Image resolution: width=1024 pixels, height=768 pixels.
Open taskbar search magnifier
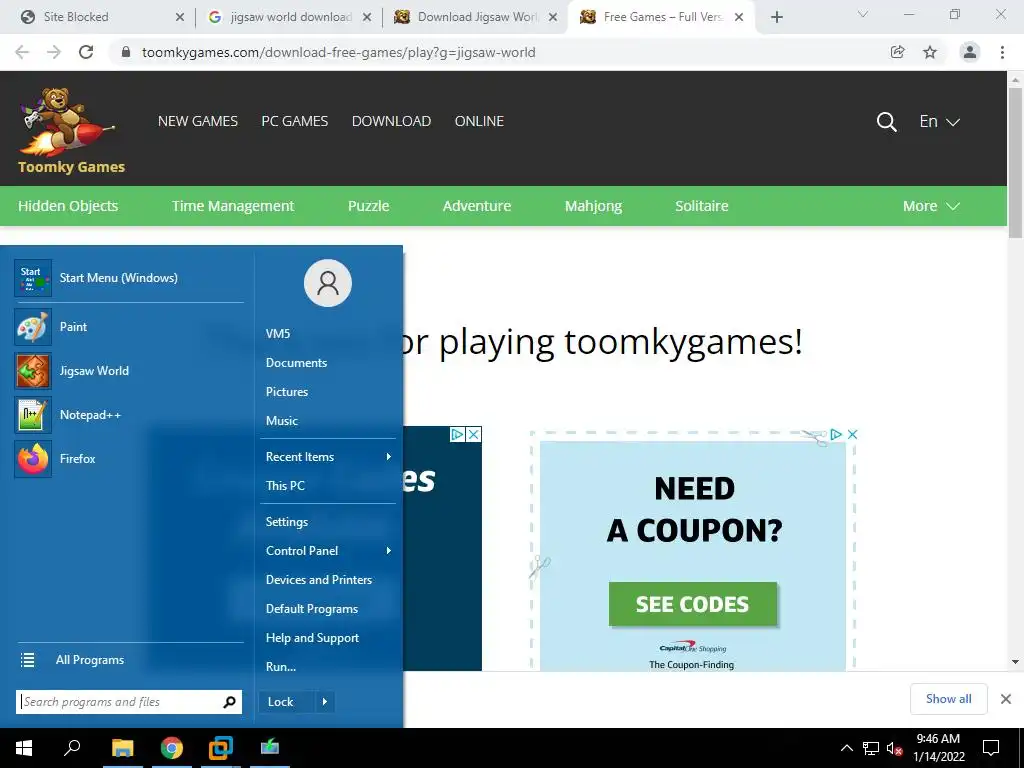(72, 748)
